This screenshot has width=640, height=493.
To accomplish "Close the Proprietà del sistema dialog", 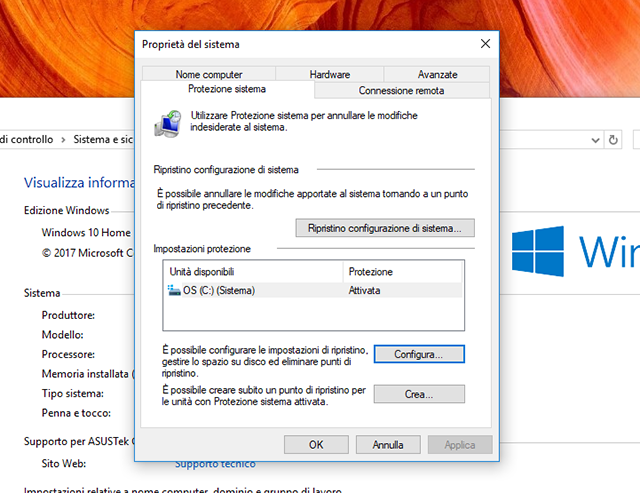I will click(x=485, y=44).
